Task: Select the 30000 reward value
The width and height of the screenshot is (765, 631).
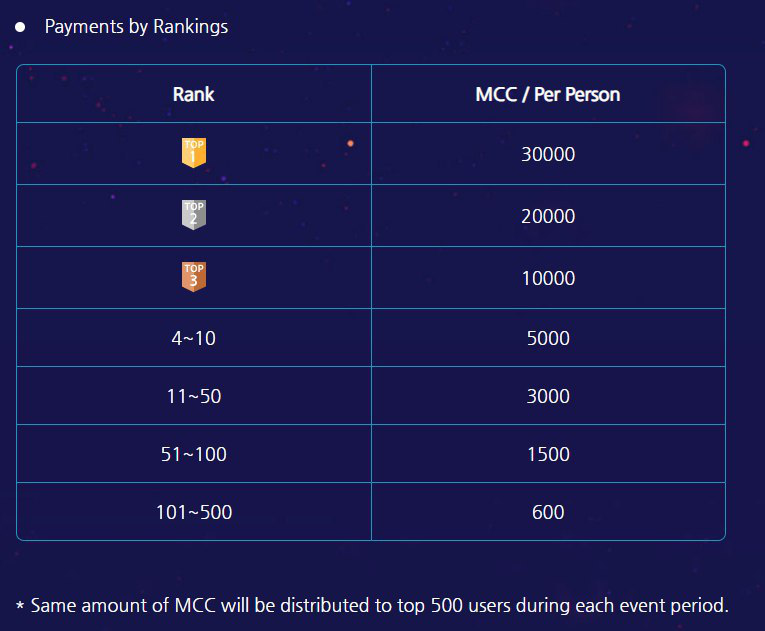Action: pos(548,154)
